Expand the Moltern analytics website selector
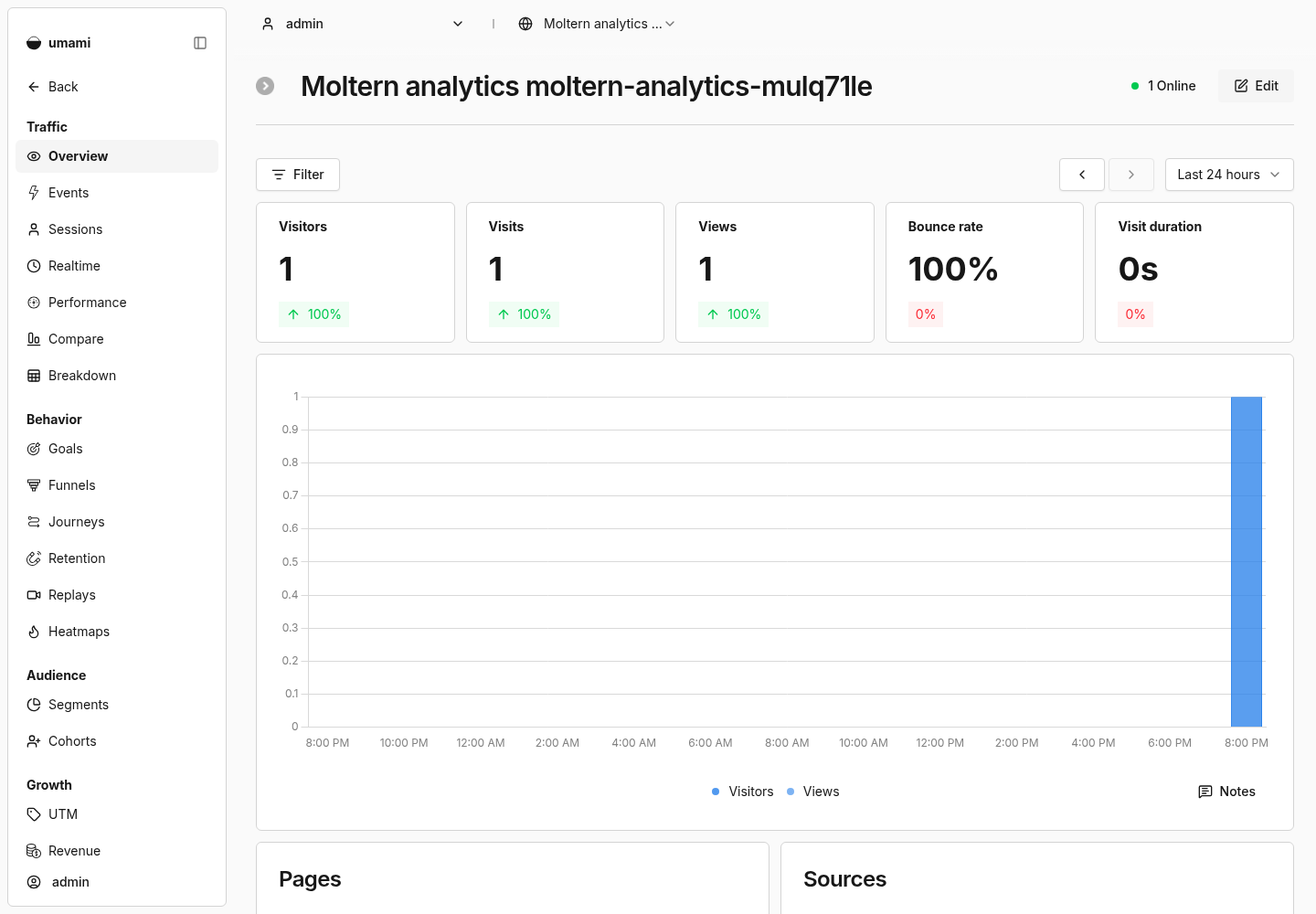The image size is (1316, 914). point(597,24)
